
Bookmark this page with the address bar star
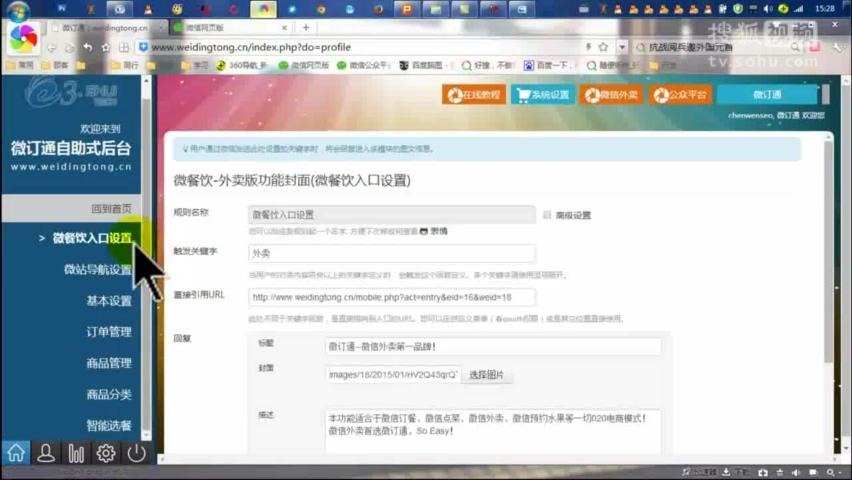point(603,47)
